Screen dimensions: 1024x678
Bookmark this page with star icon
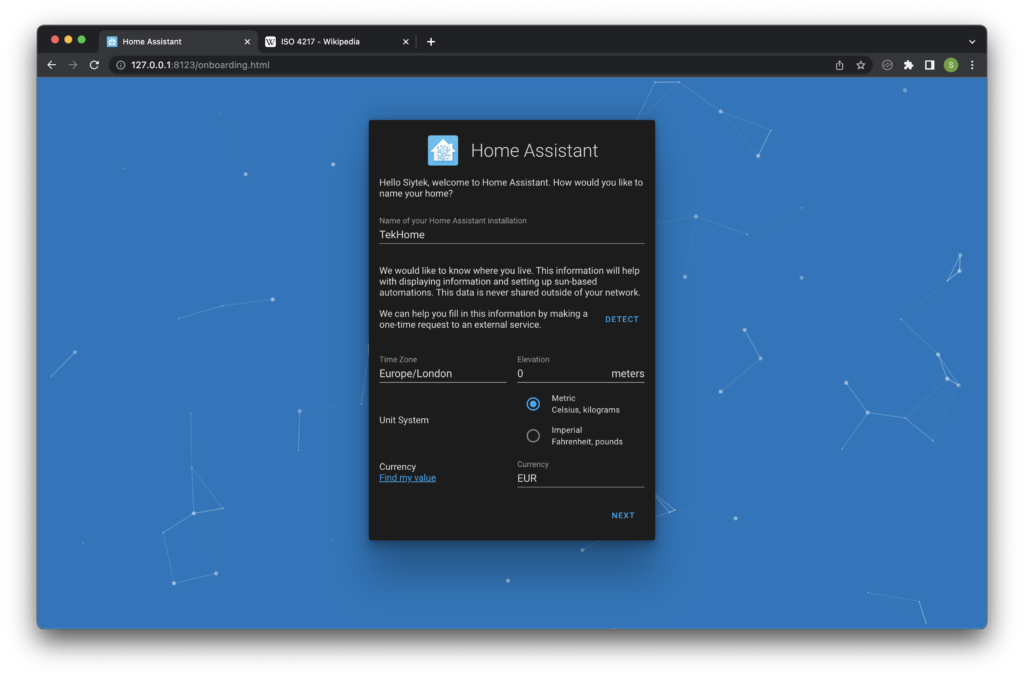click(861, 65)
